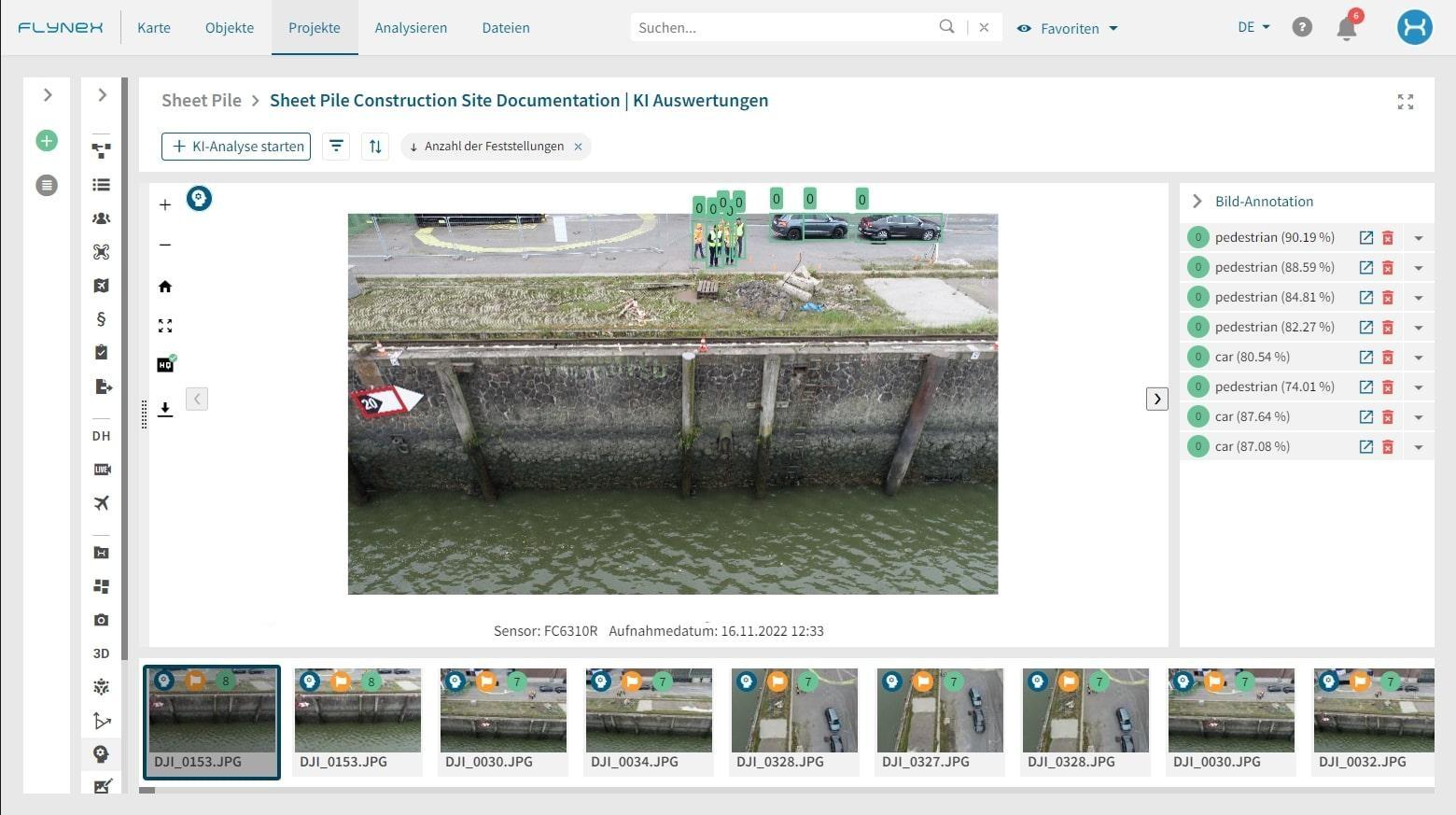Open the Karte tab
The height and width of the screenshot is (815, 1456).
pyautogui.click(x=154, y=28)
